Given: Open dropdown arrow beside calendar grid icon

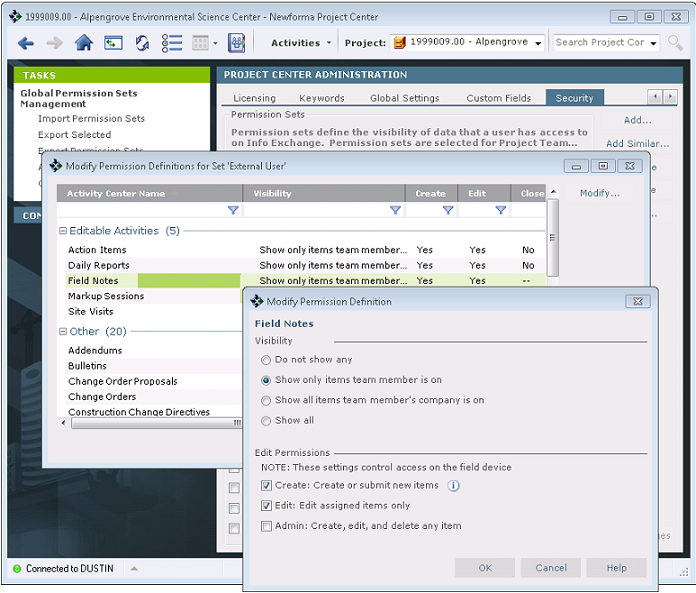Looking at the screenshot, I should tap(215, 43).
